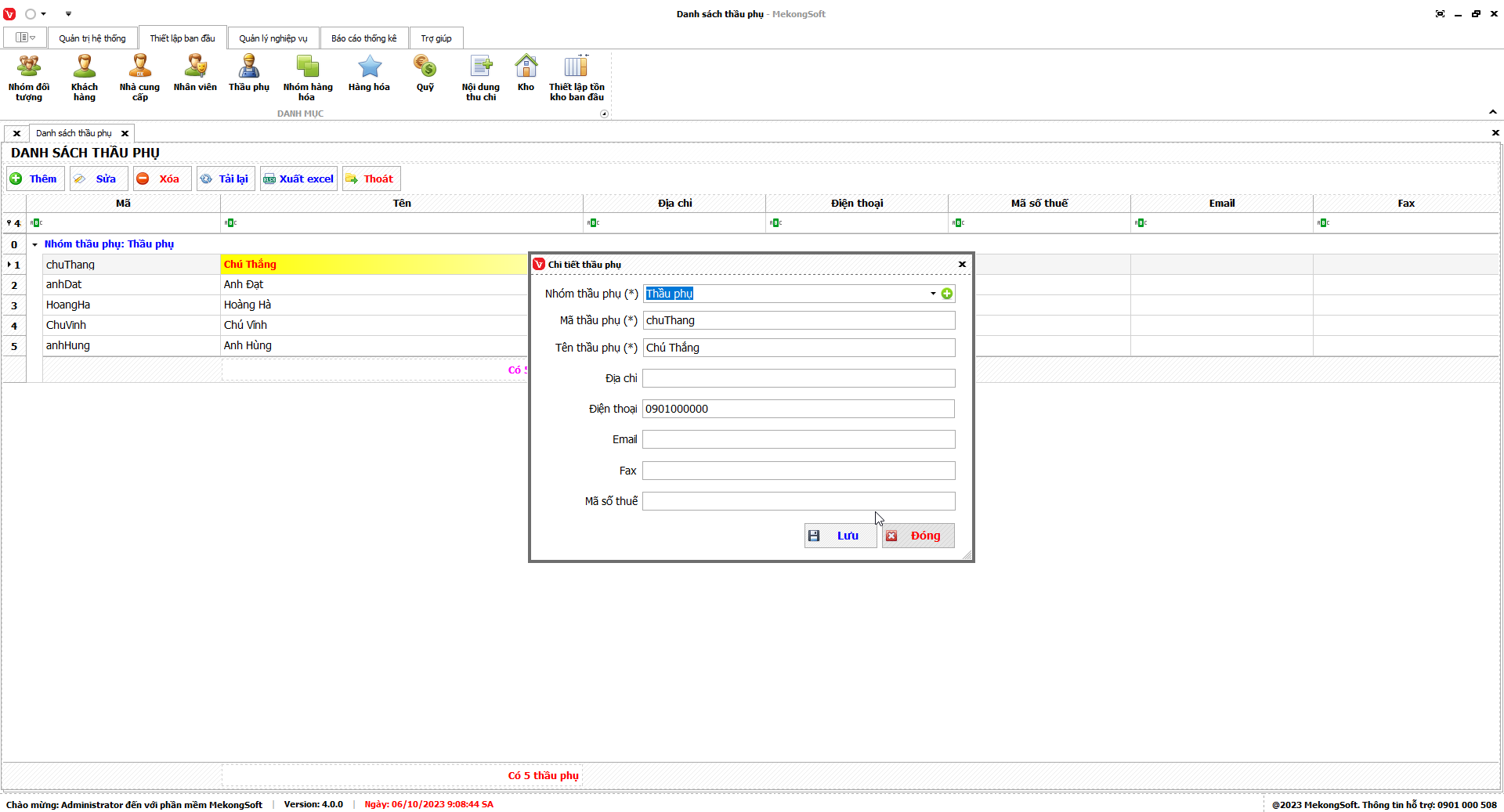Screen dimensions: 1504x812
Task: Close the Danh sách thầu phụ tab
Action: [x=125, y=133]
